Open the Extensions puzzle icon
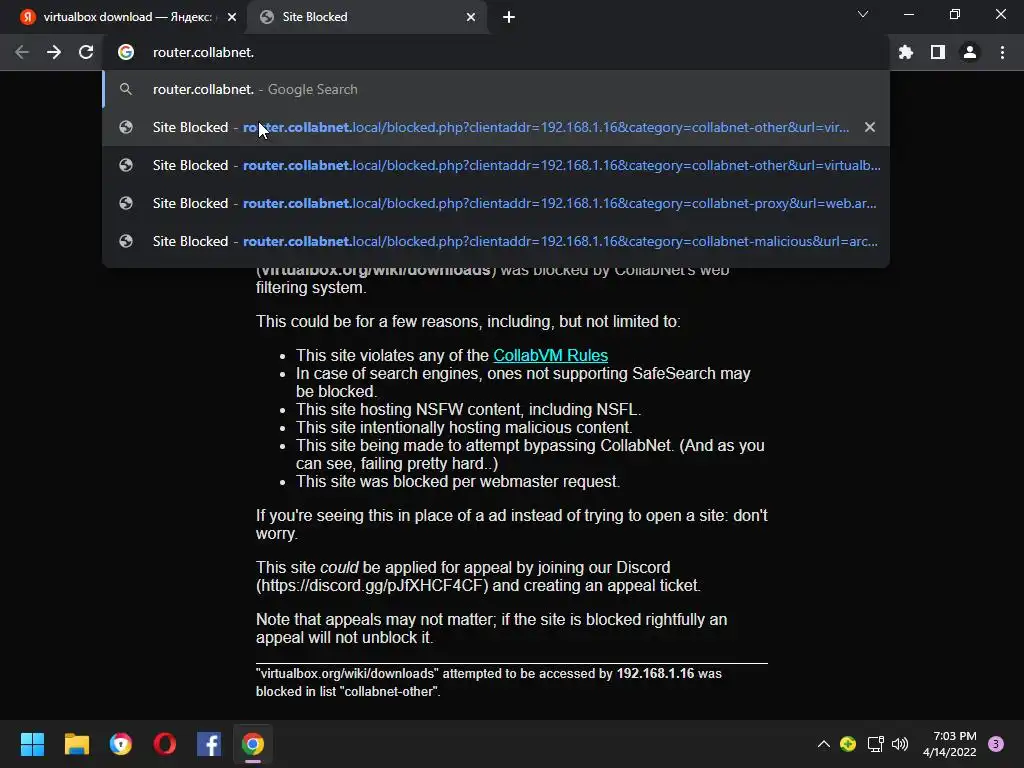The height and width of the screenshot is (768, 1024). click(906, 52)
